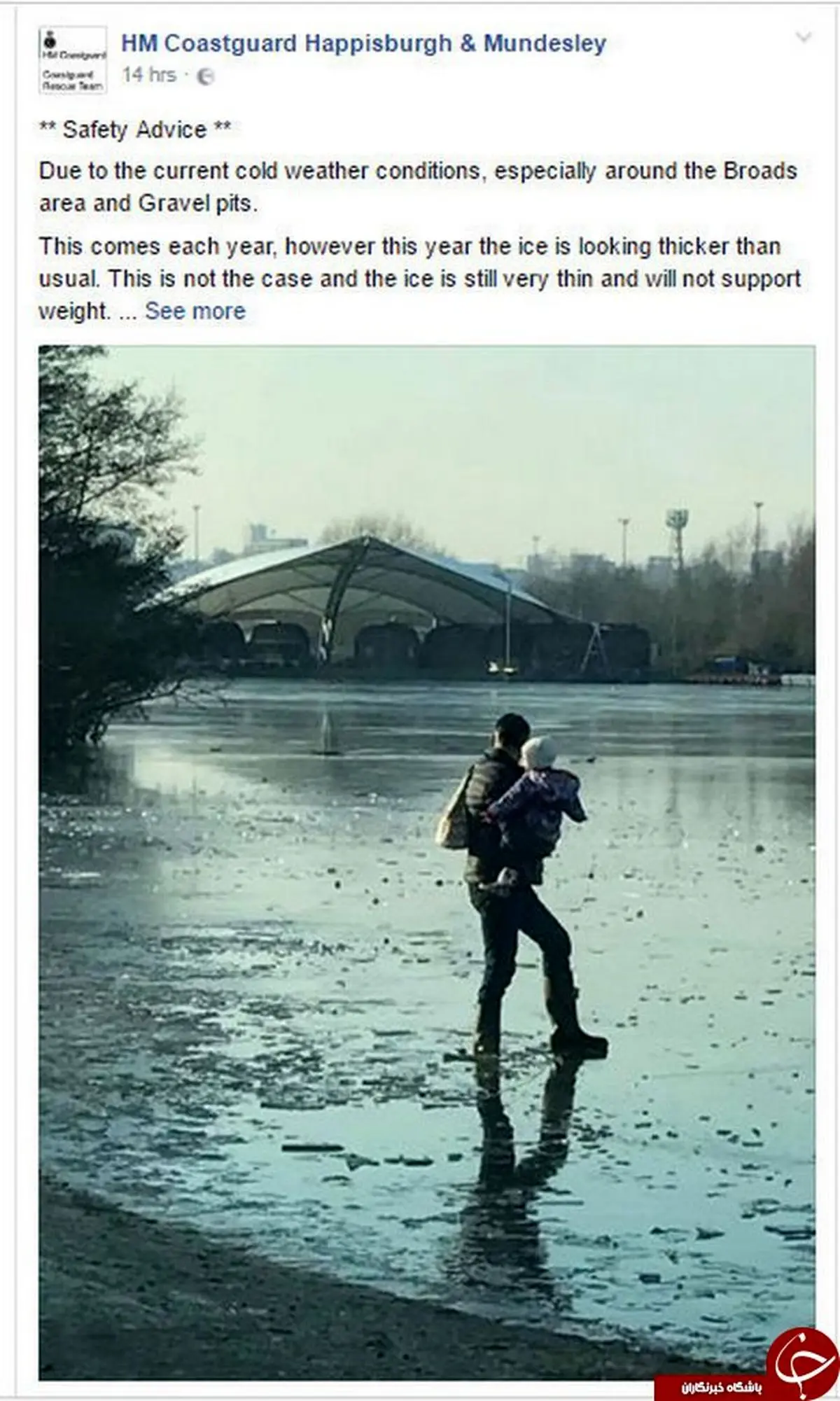Screen dimensions: 840x1401
Task: Click the "14 hrs" post timestamp
Action: pyautogui.click(x=149, y=75)
